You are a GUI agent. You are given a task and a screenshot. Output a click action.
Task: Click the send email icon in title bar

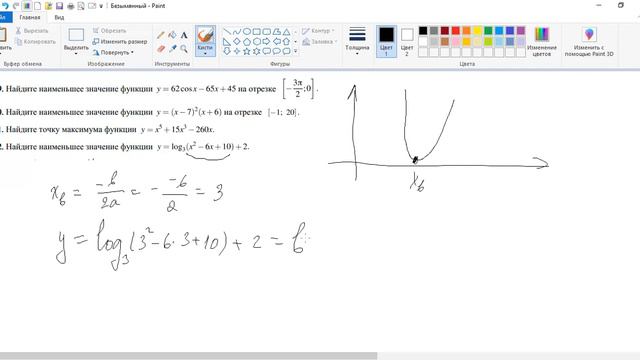92,6
